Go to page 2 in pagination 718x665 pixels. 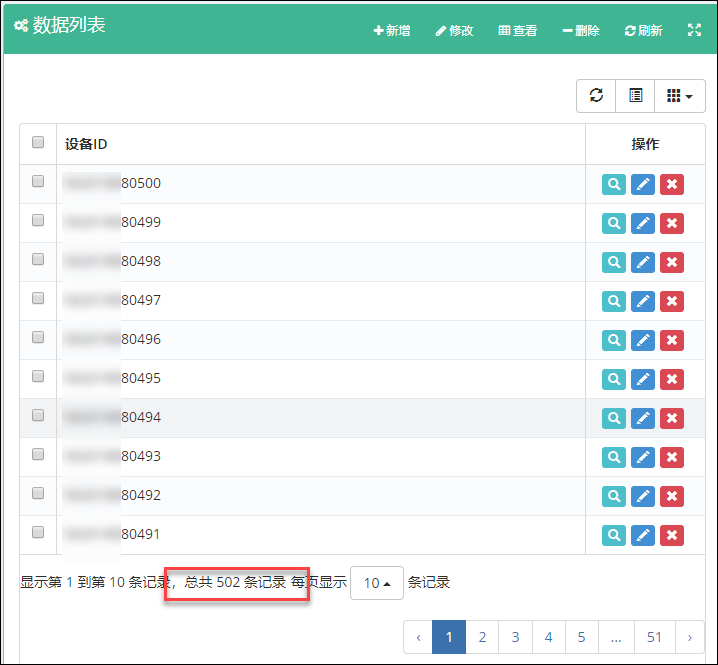coord(482,637)
